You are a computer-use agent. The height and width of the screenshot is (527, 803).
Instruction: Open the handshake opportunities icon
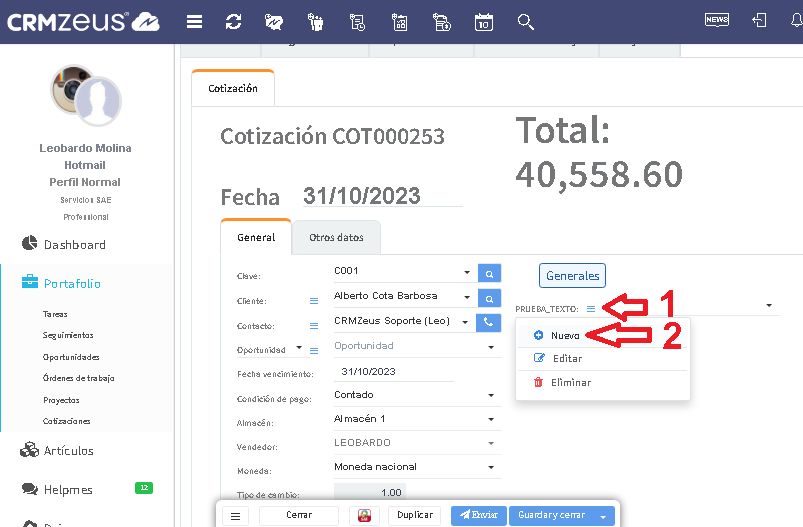[x=274, y=22]
